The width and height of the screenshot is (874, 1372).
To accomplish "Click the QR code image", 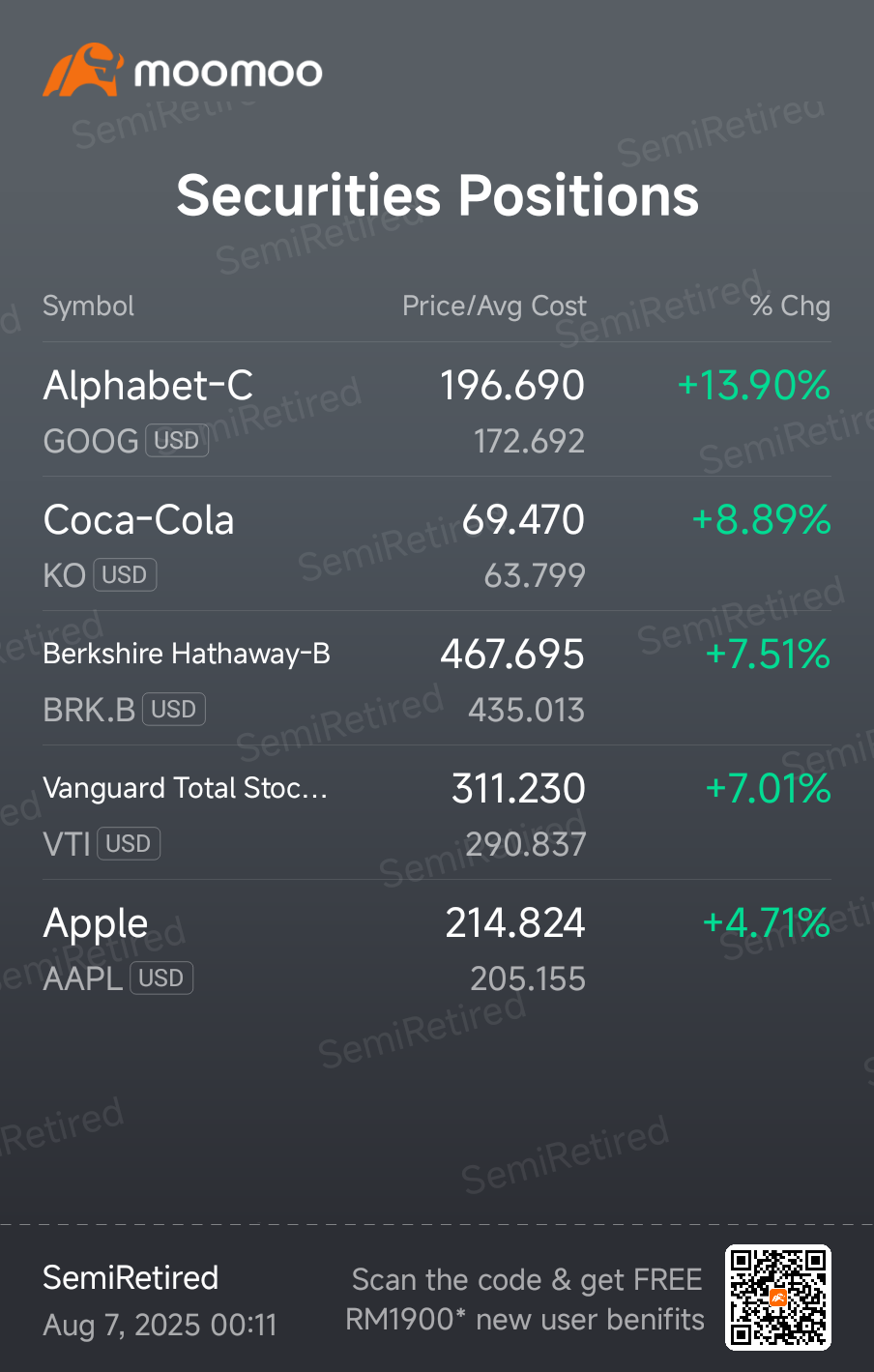I will (x=778, y=1298).
